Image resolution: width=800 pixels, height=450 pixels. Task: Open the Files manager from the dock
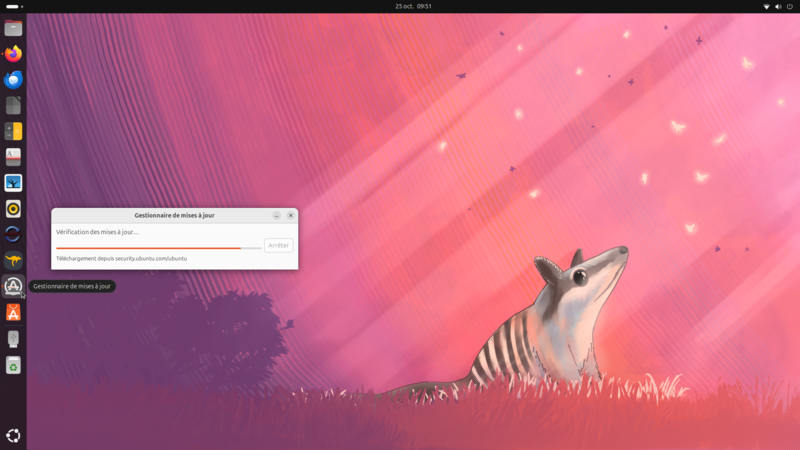click(x=13, y=28)
